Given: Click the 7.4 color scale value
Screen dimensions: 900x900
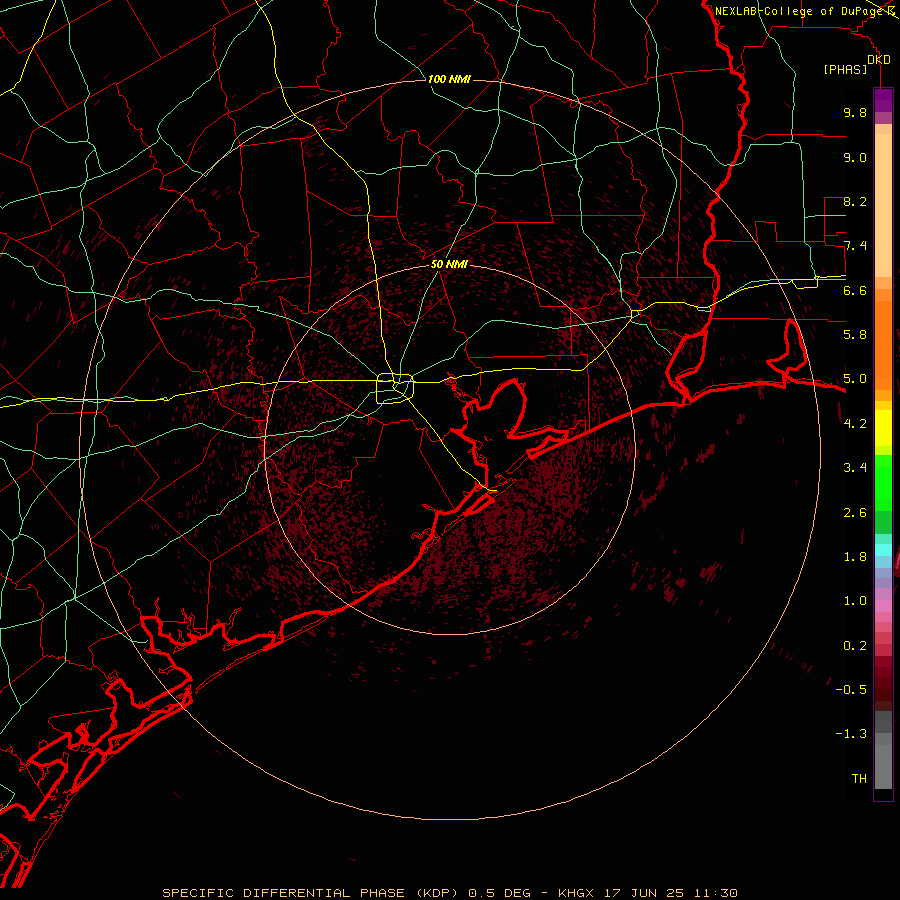Looking at the screenshot, I should [855, 246].
